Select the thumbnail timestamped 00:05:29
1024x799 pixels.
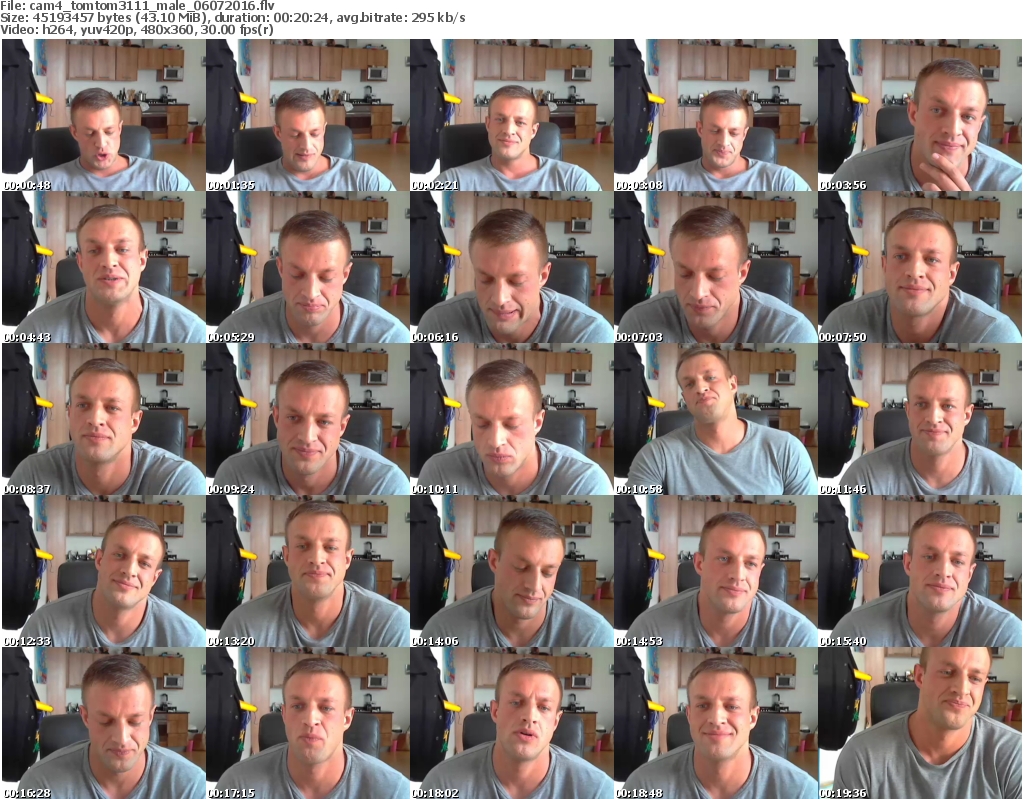point(308,267)
